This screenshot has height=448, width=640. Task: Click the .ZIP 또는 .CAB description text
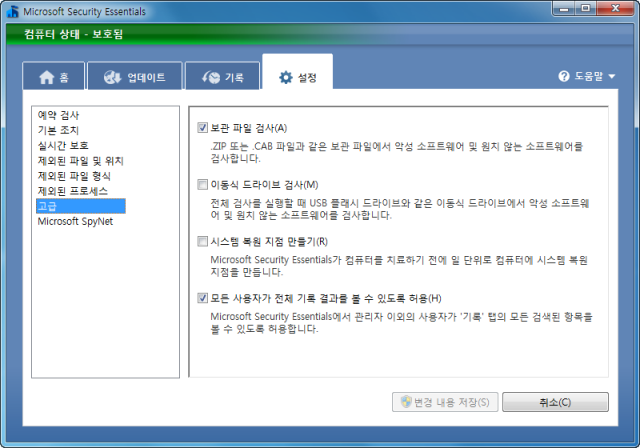click(x=397, y=152)
